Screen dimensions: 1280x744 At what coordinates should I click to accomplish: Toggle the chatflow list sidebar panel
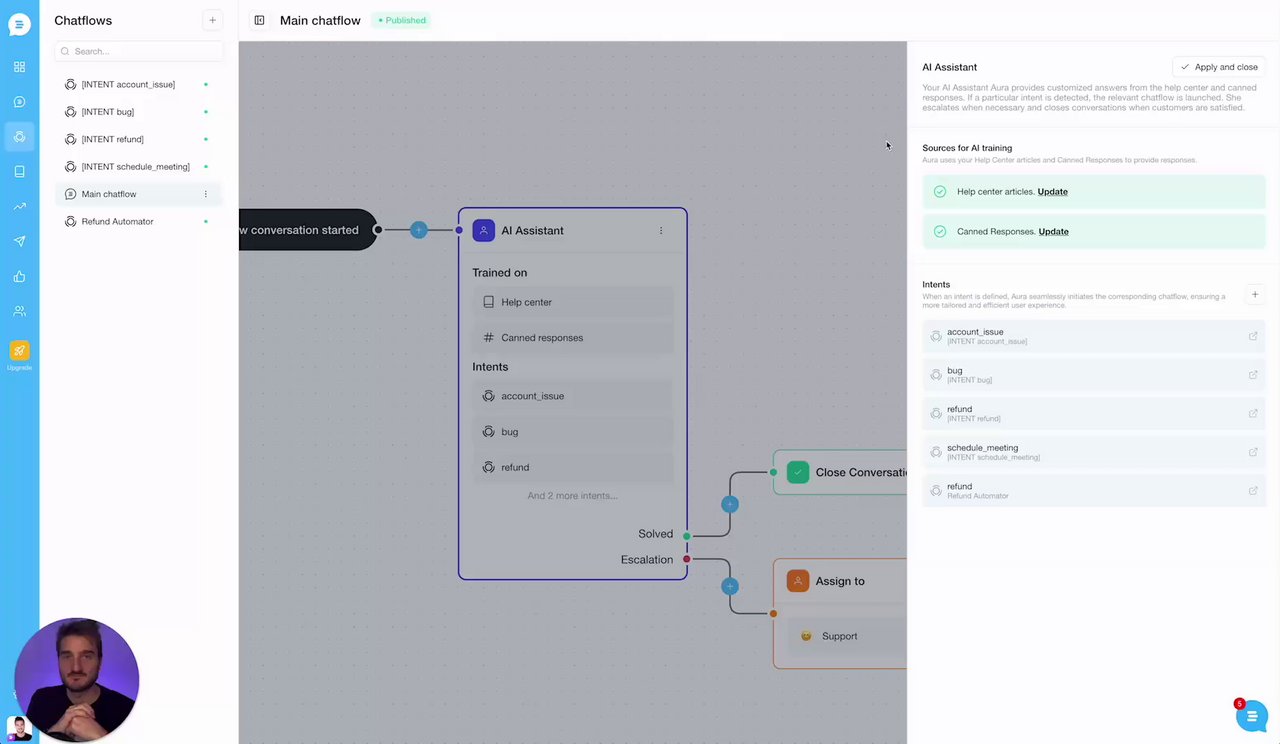point(259,20)
